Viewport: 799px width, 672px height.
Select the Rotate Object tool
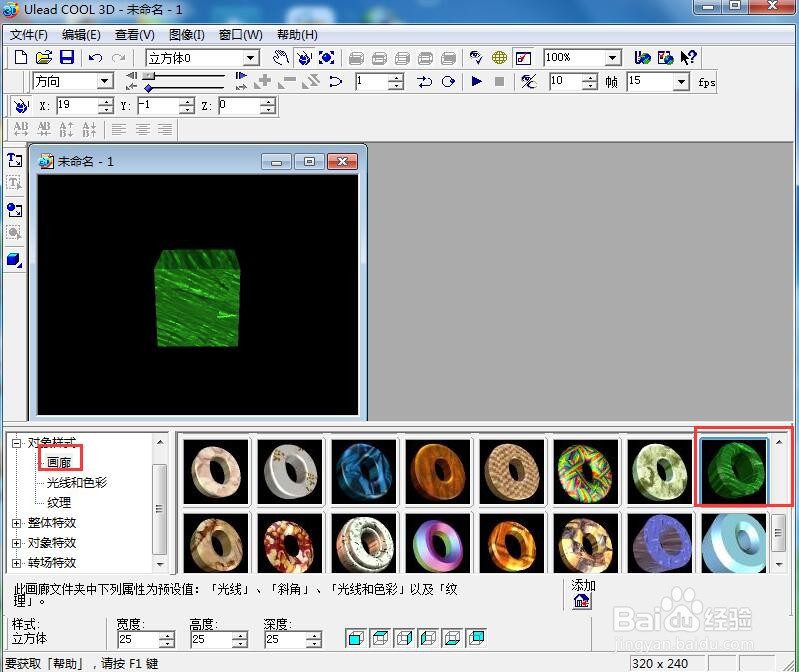(304, 58)
